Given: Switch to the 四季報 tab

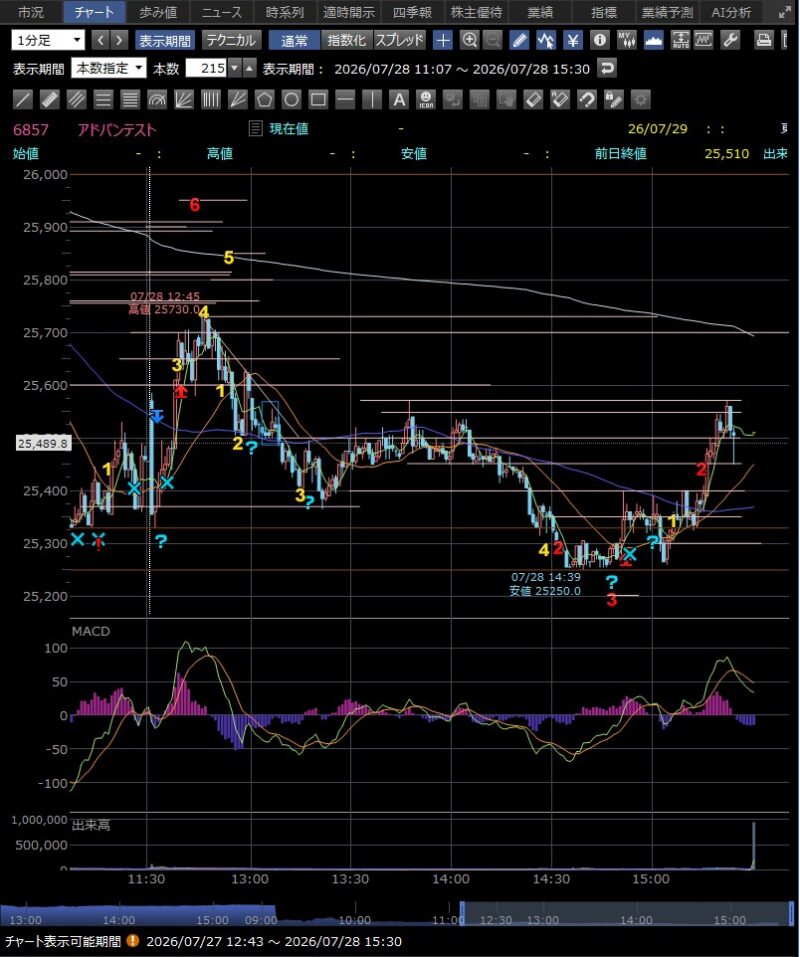Looking at the screenshot, I should (x=412, y=12).
